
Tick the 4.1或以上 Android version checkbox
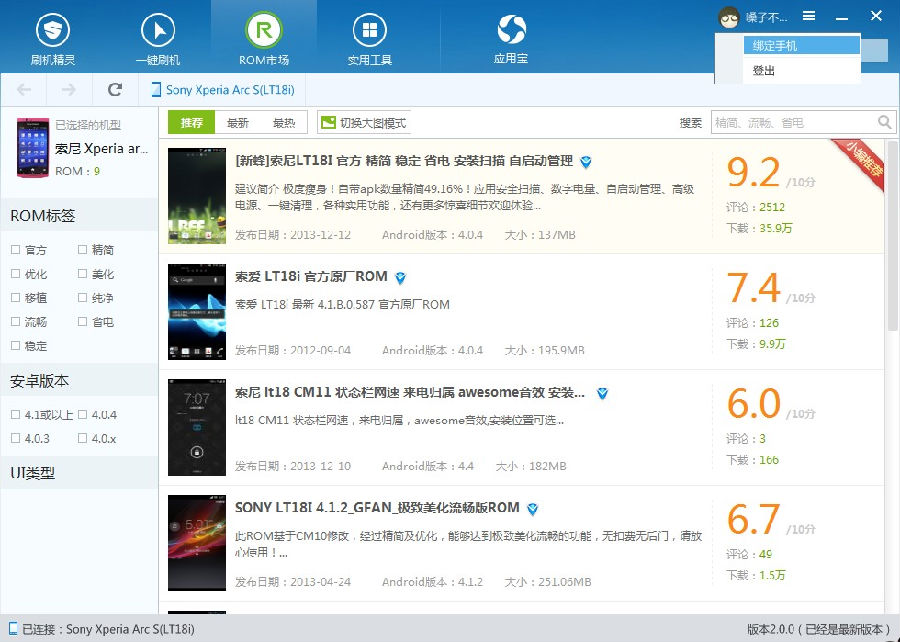pyautogui.click(x=15, y=414)
